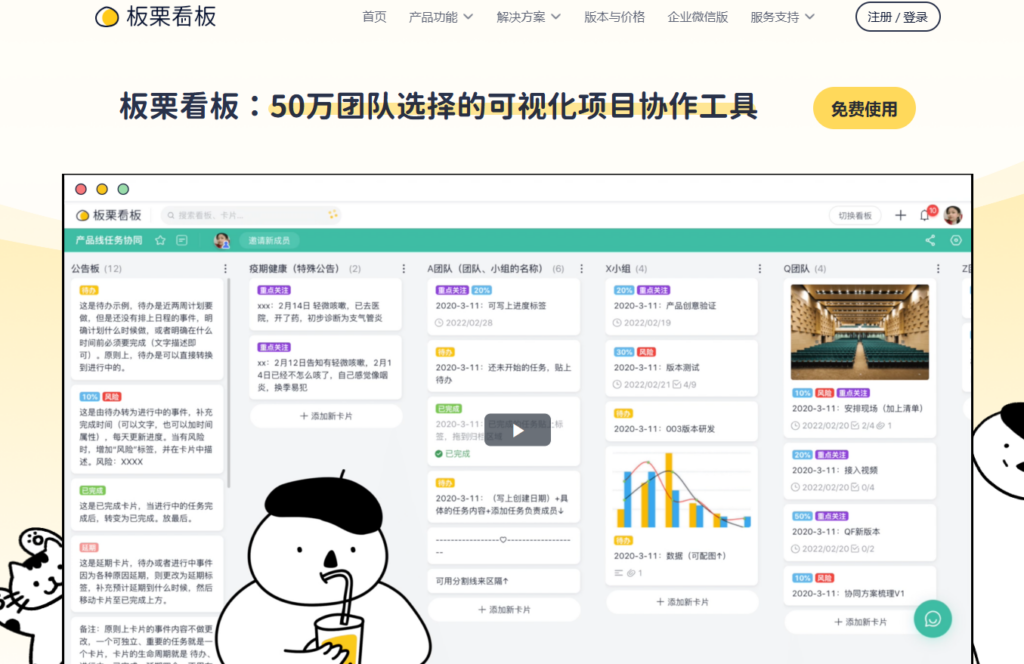Click the 延期 red label in 公告板
This screenshot has width=1024, height=664.
coord(89,547)
